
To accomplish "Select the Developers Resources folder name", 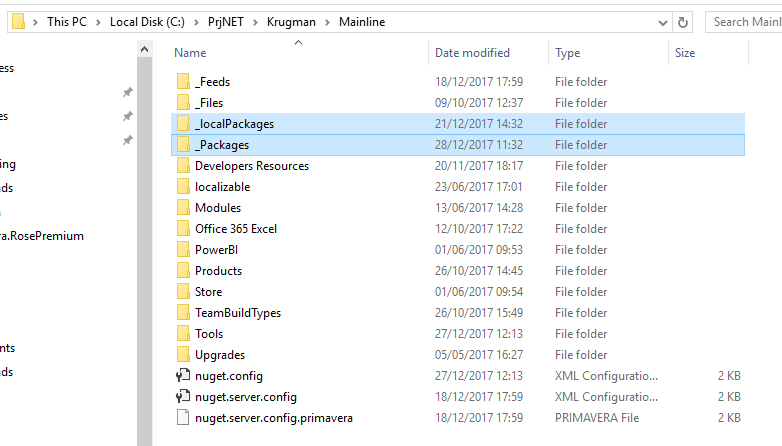I will pos(252,166).
